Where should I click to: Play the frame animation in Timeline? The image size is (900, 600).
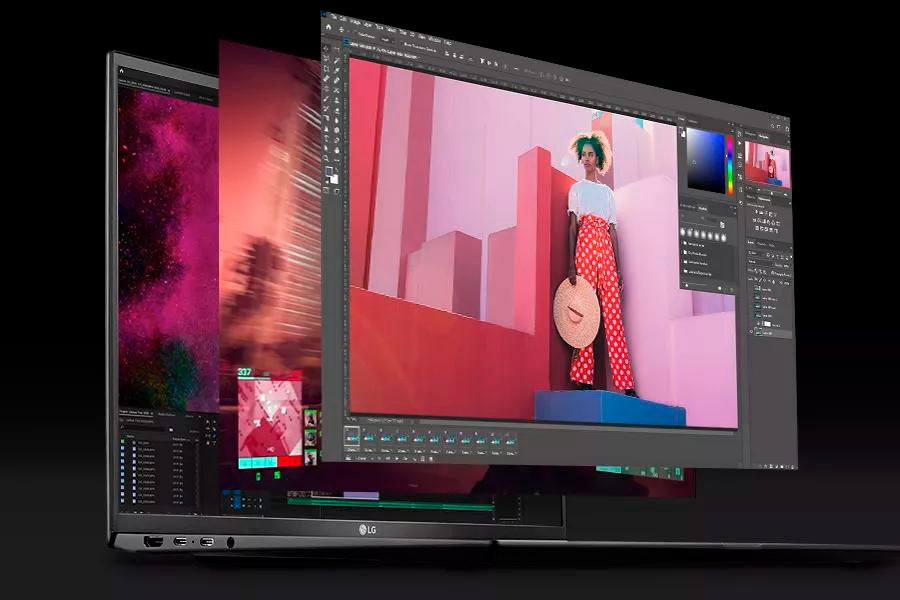396,459
